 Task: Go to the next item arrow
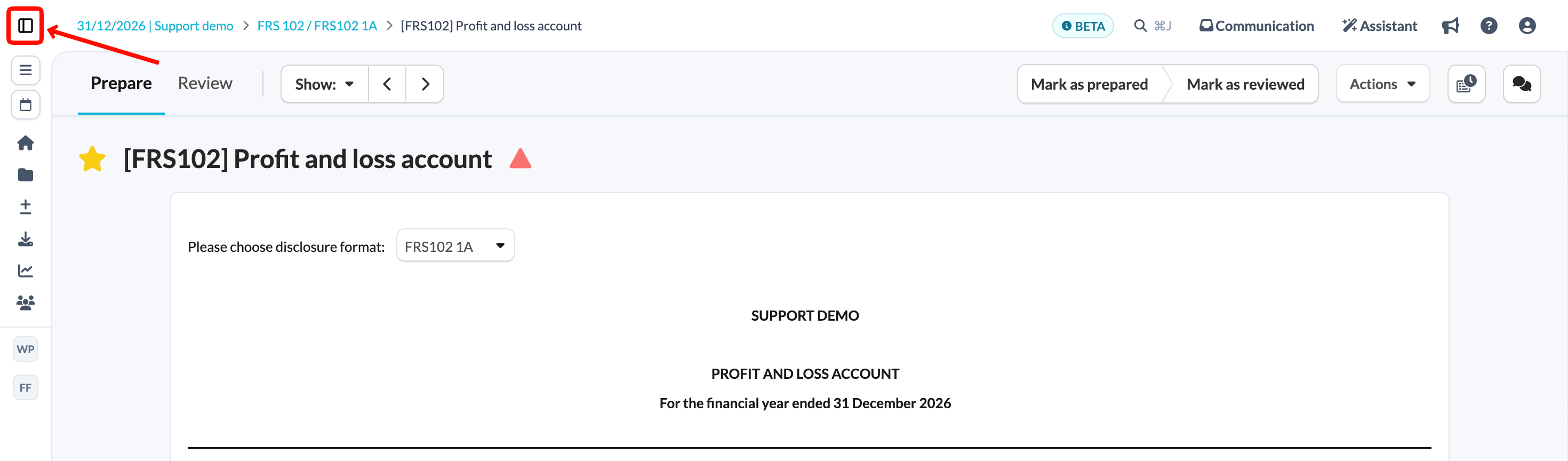pos(425,84)
